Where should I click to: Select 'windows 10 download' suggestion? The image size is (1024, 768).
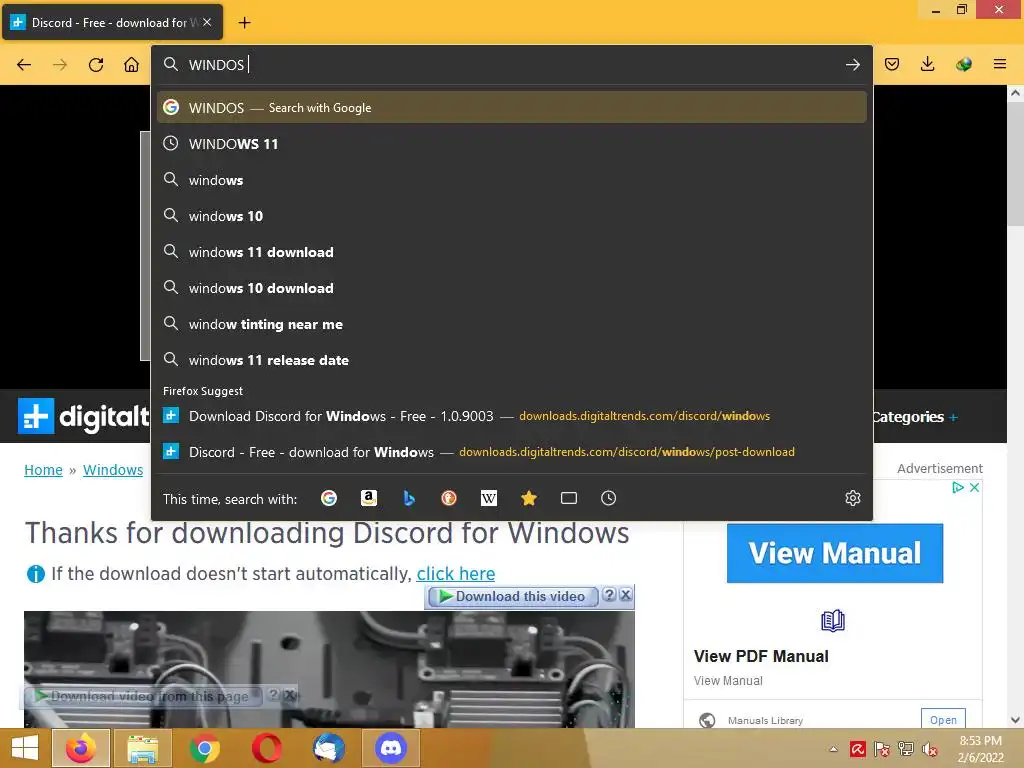(511, 287)
